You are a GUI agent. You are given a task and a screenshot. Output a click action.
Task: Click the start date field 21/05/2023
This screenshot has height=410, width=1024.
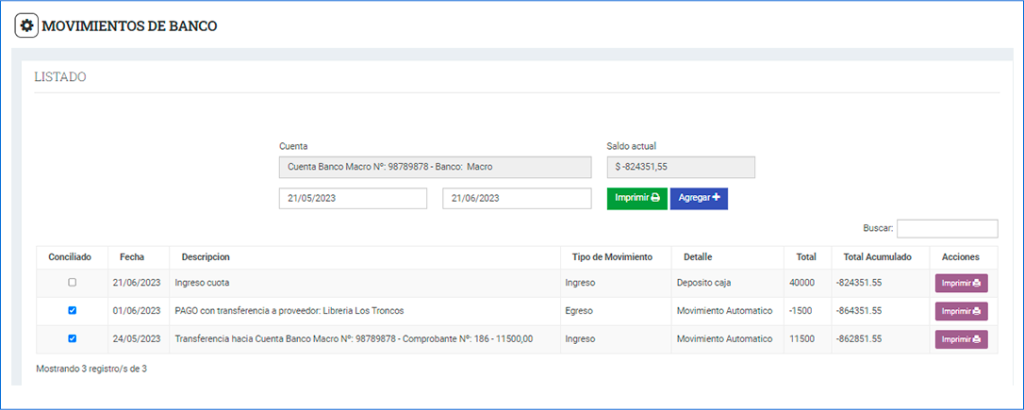coord(353,198)
